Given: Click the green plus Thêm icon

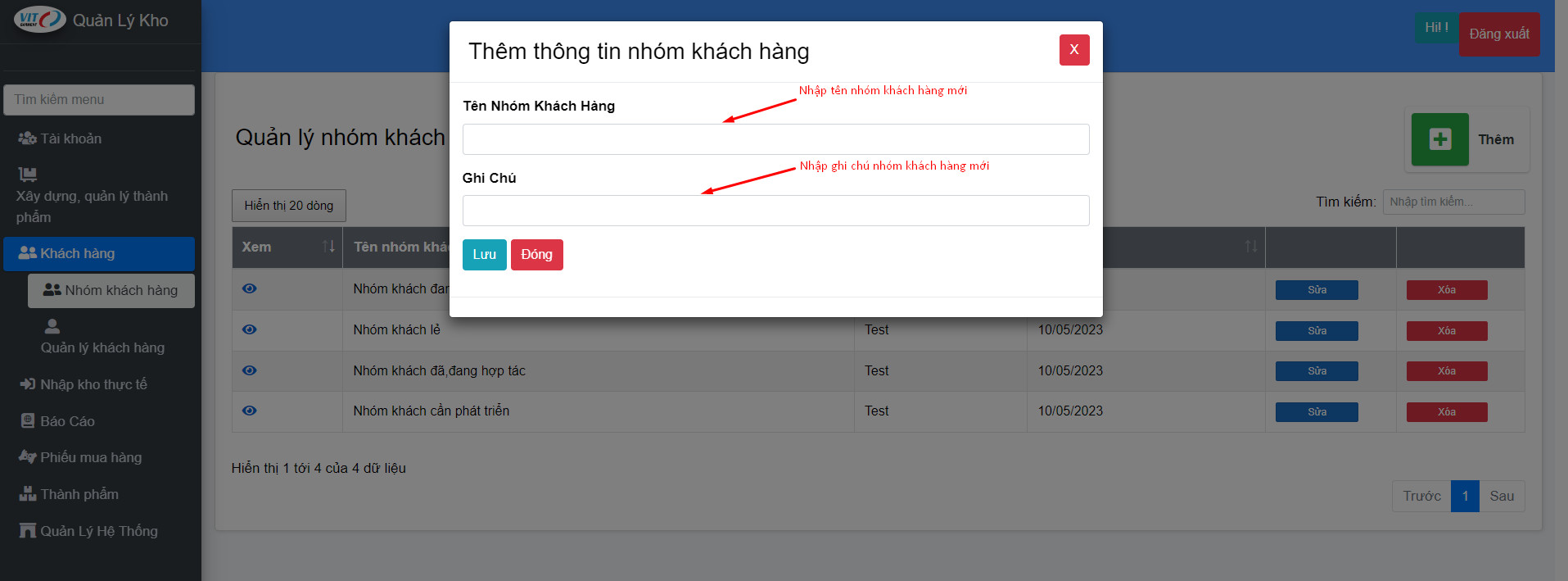Looking at the screenshot, I should pos(1439,139).
